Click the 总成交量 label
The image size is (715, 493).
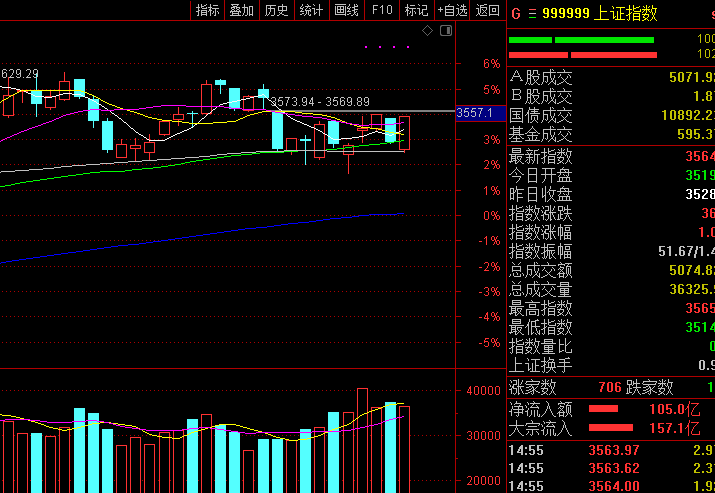click(540, 290)
